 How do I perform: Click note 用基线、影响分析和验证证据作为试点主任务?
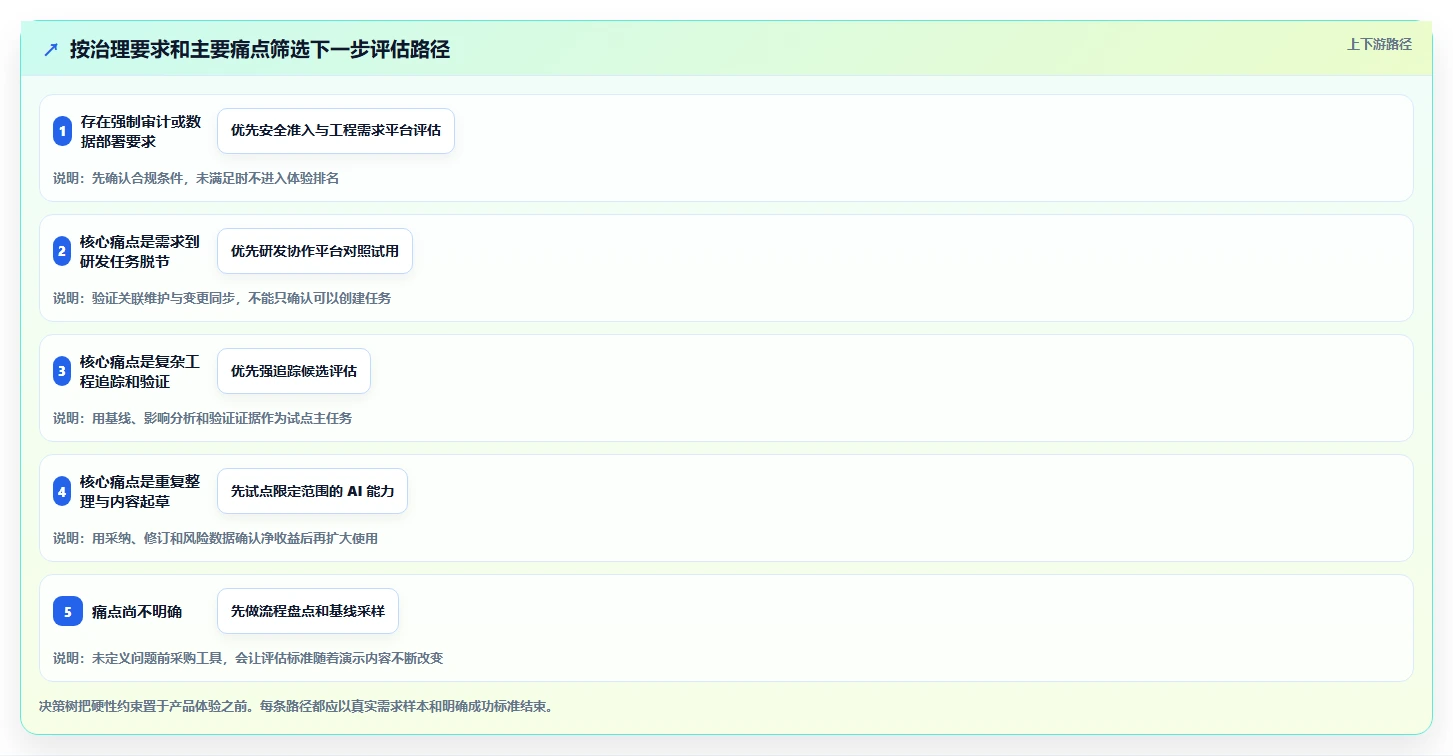coord(222,418)
